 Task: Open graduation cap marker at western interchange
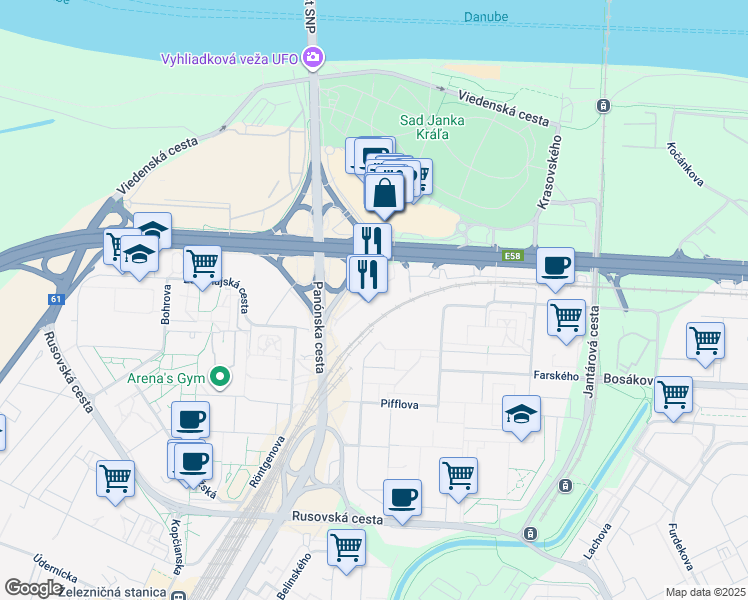139,256
